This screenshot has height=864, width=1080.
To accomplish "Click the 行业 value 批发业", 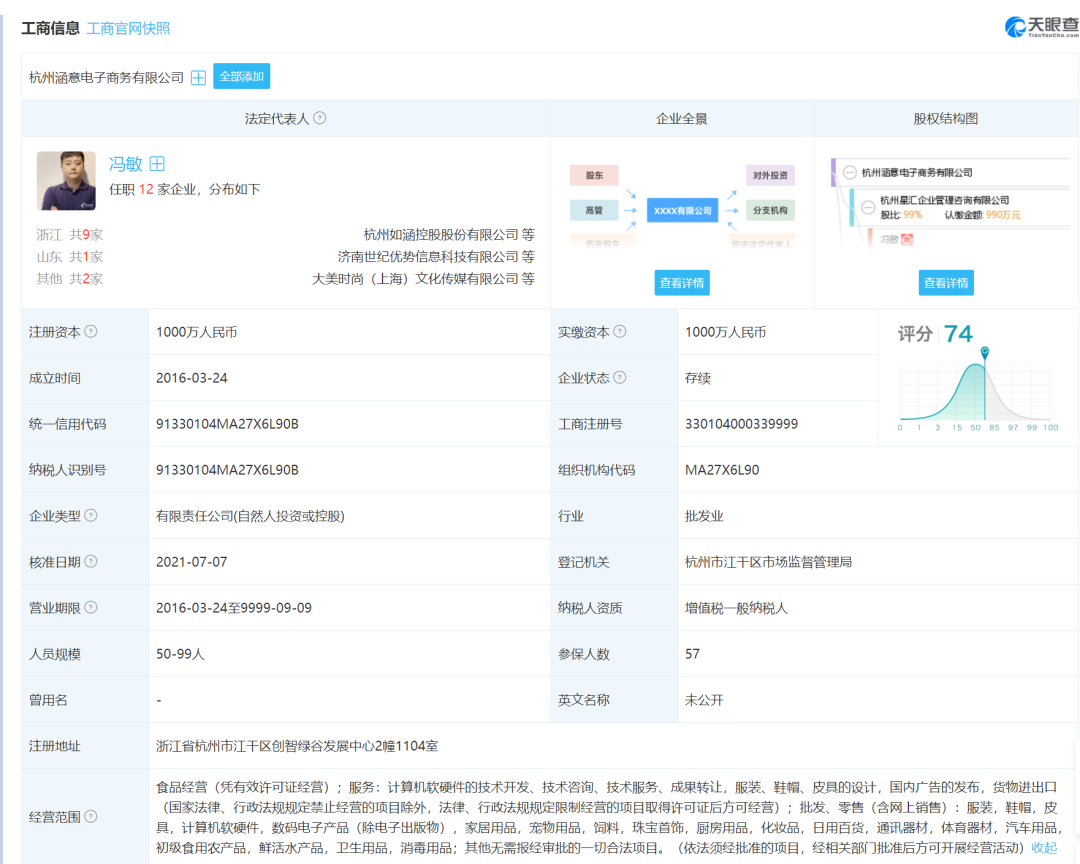I will (x=704, y=516).
